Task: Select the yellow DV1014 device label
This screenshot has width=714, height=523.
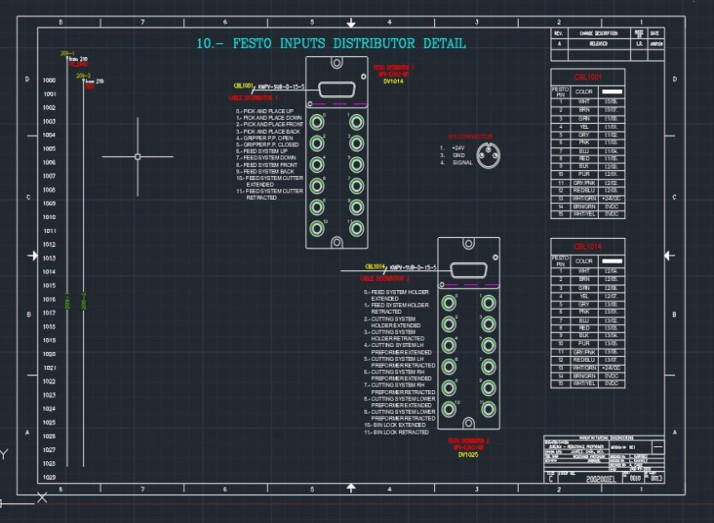Action: 392,82
